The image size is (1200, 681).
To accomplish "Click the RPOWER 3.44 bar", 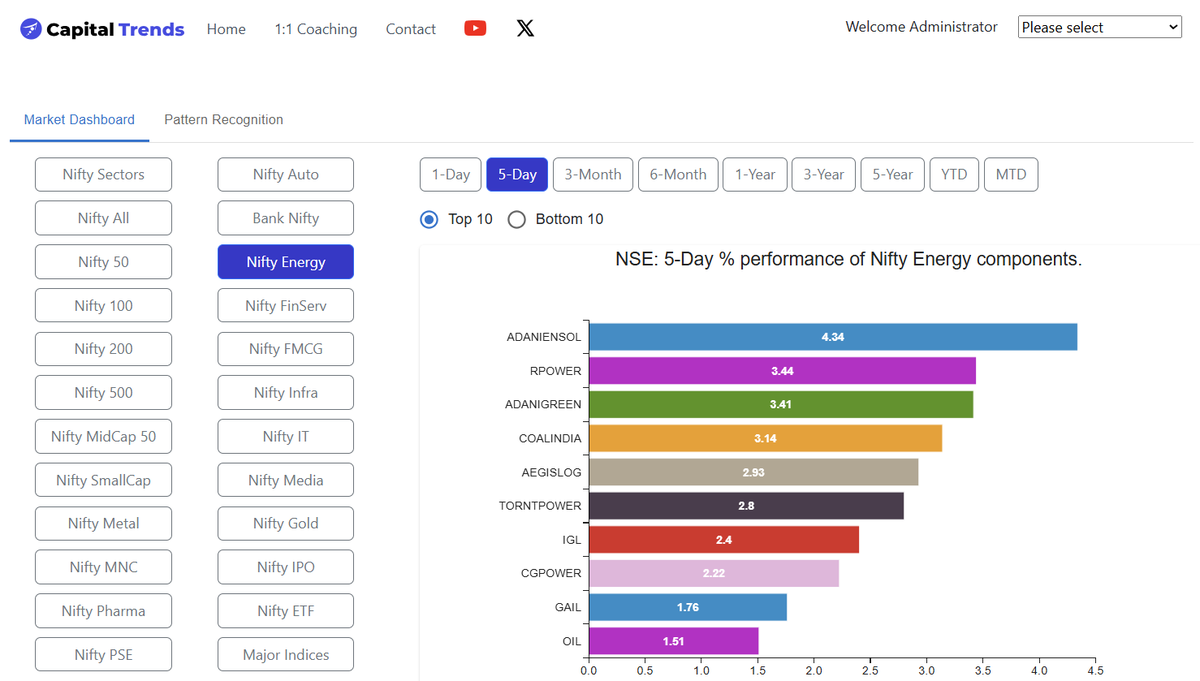I will (782, 371).
